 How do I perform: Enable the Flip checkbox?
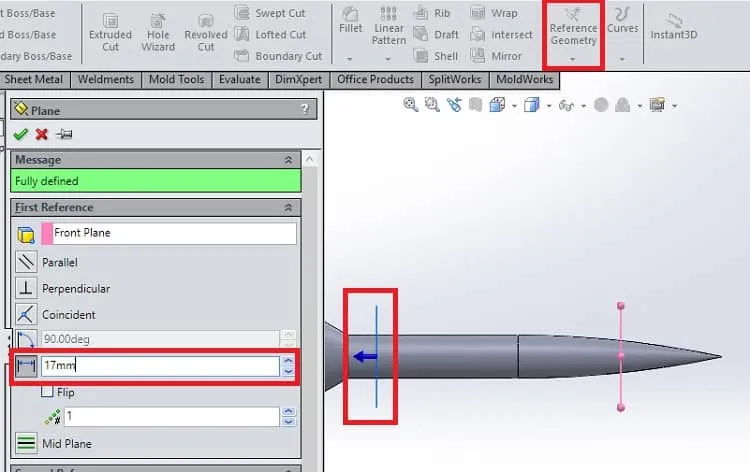point(47,392)
